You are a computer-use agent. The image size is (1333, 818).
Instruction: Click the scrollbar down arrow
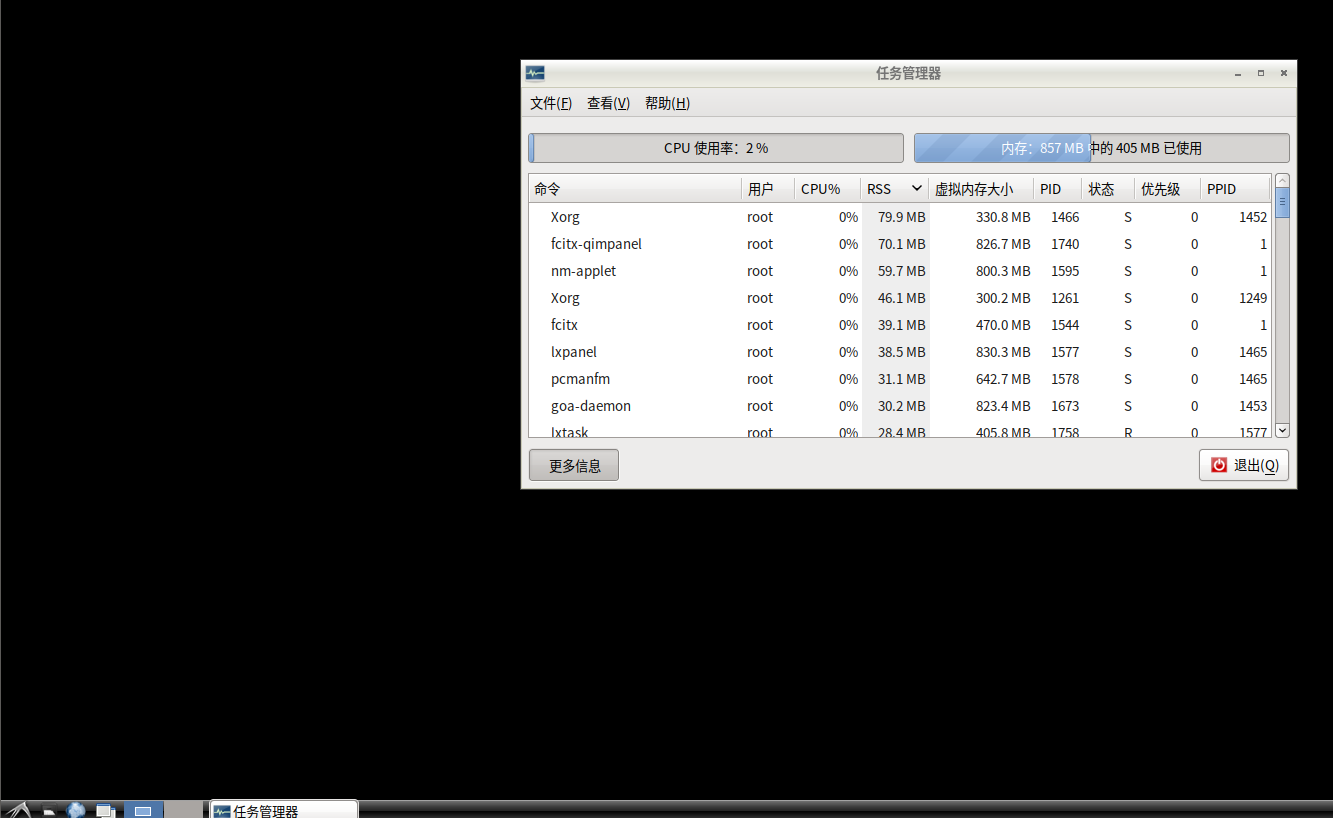pyautogui.click(x=1283, y=430)
